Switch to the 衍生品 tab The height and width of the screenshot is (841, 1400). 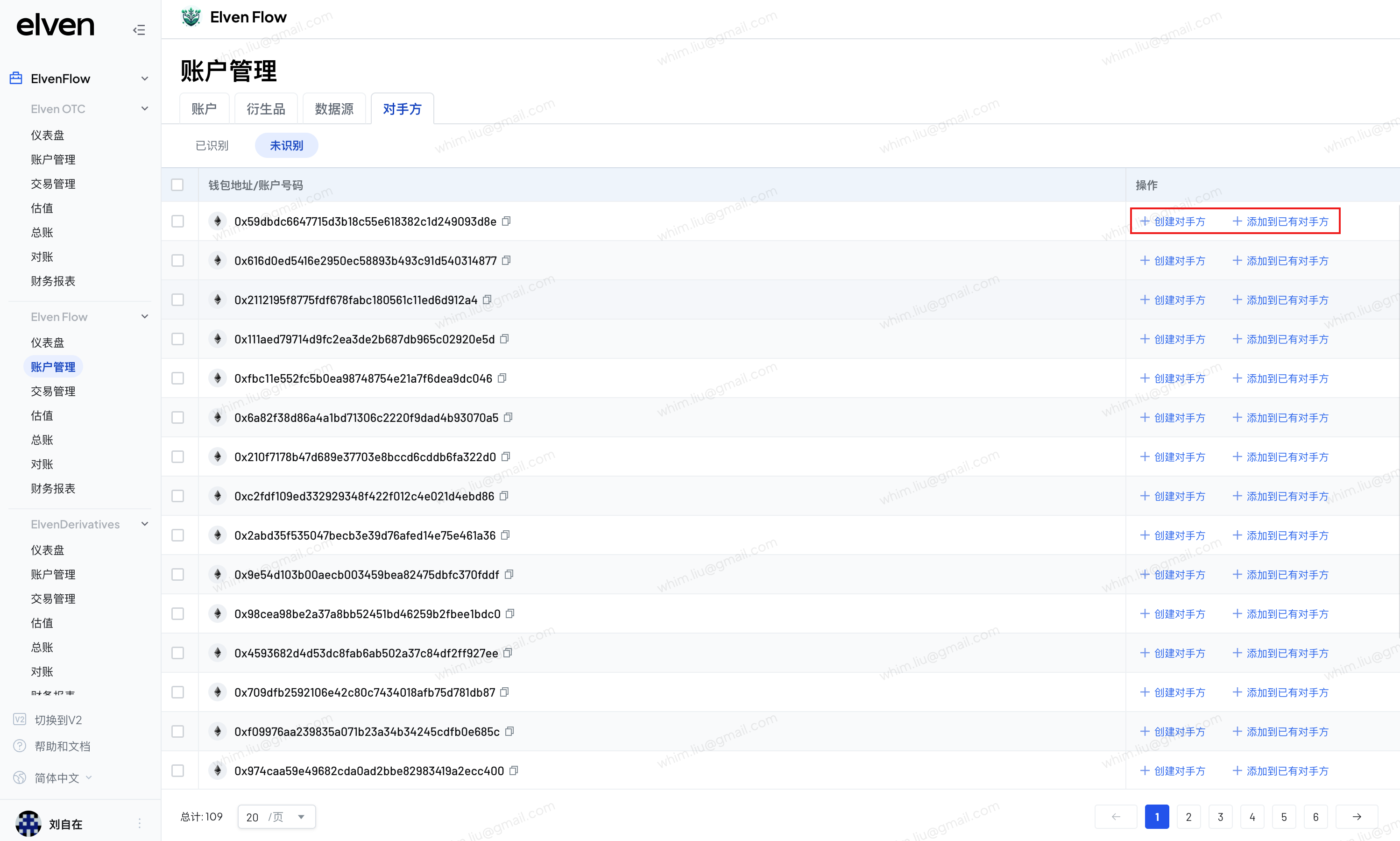coord(266,109)
